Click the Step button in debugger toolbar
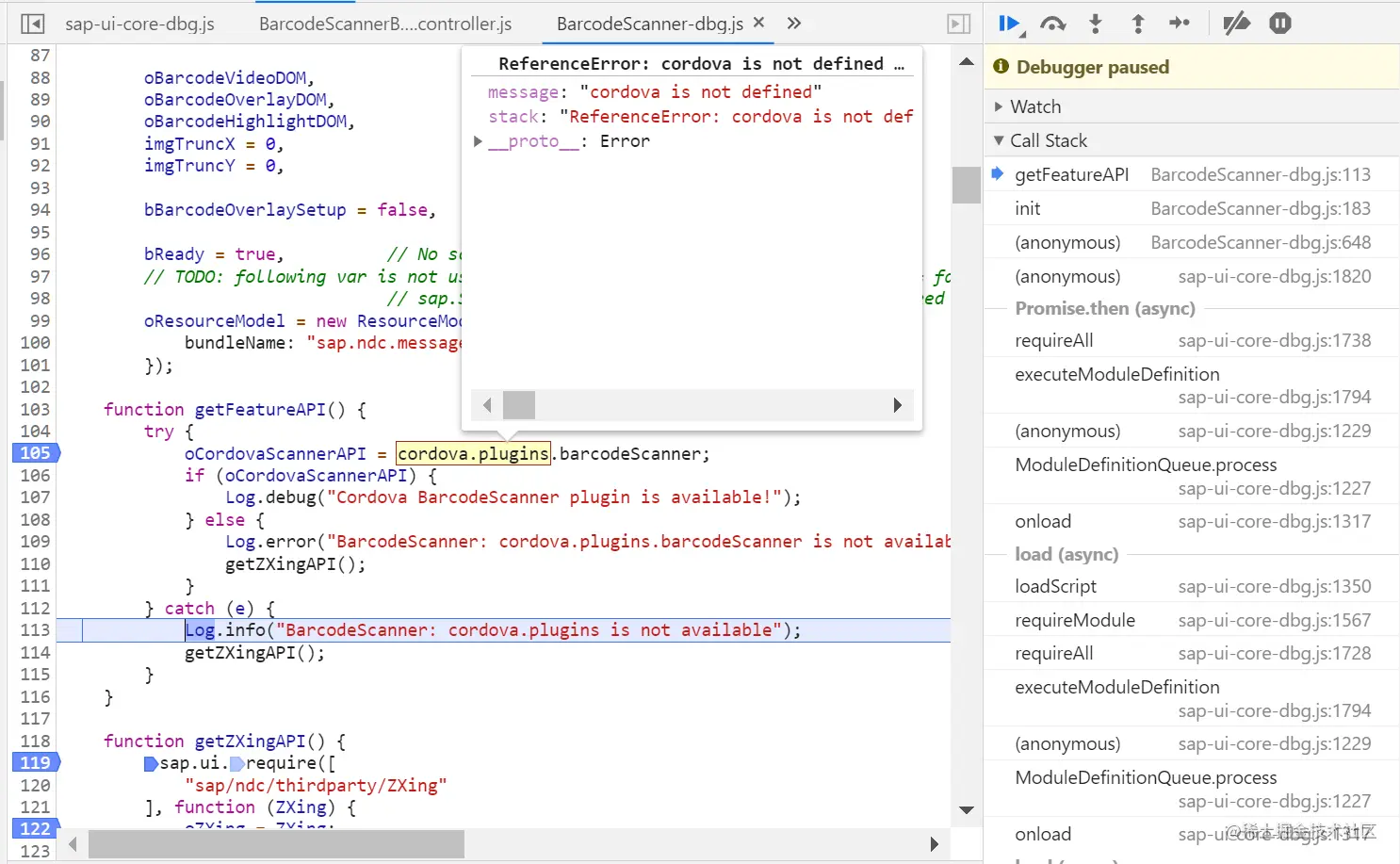1400x864 pixels. point(1180,24)
